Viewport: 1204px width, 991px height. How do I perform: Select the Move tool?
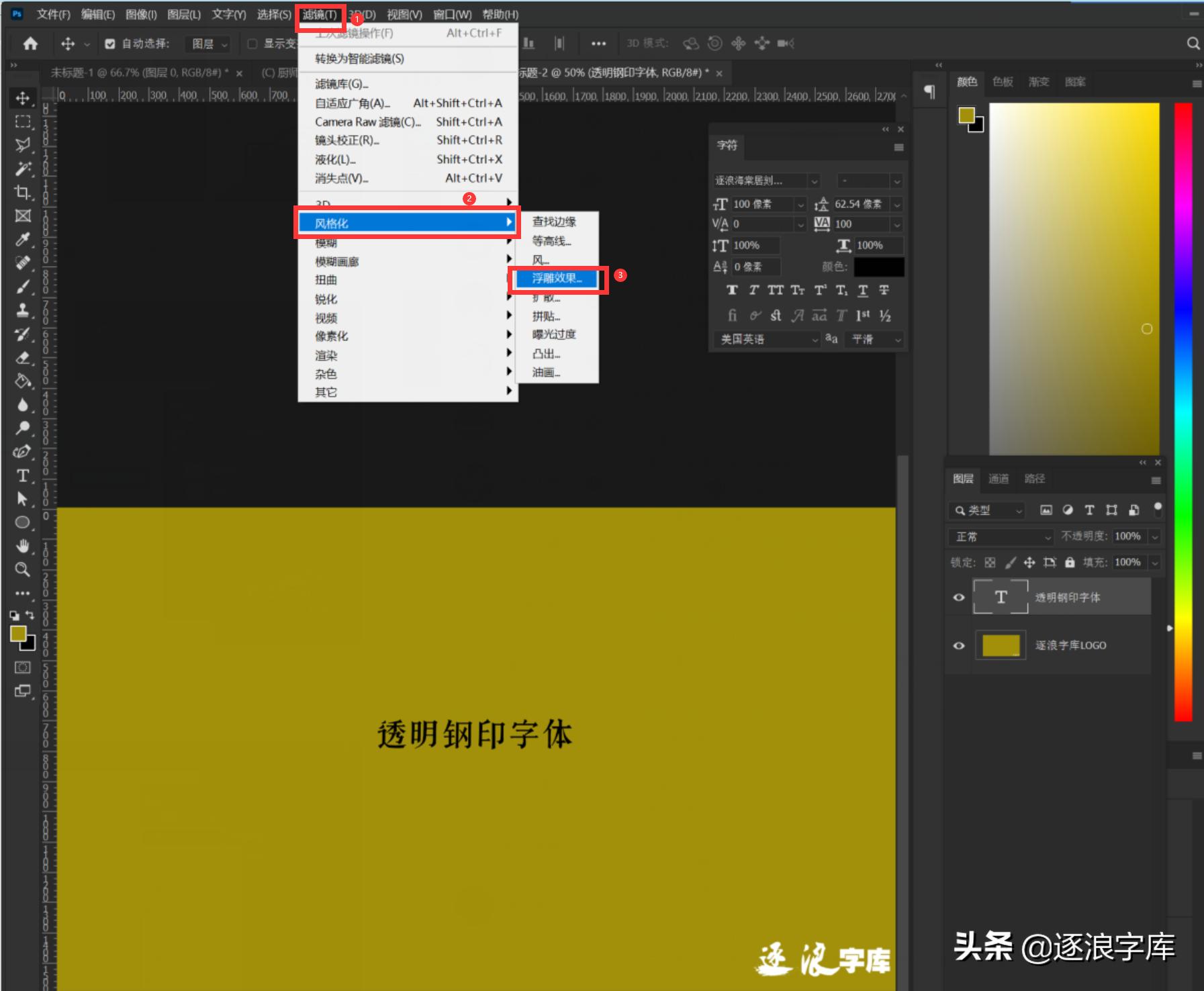coord(23,97)
